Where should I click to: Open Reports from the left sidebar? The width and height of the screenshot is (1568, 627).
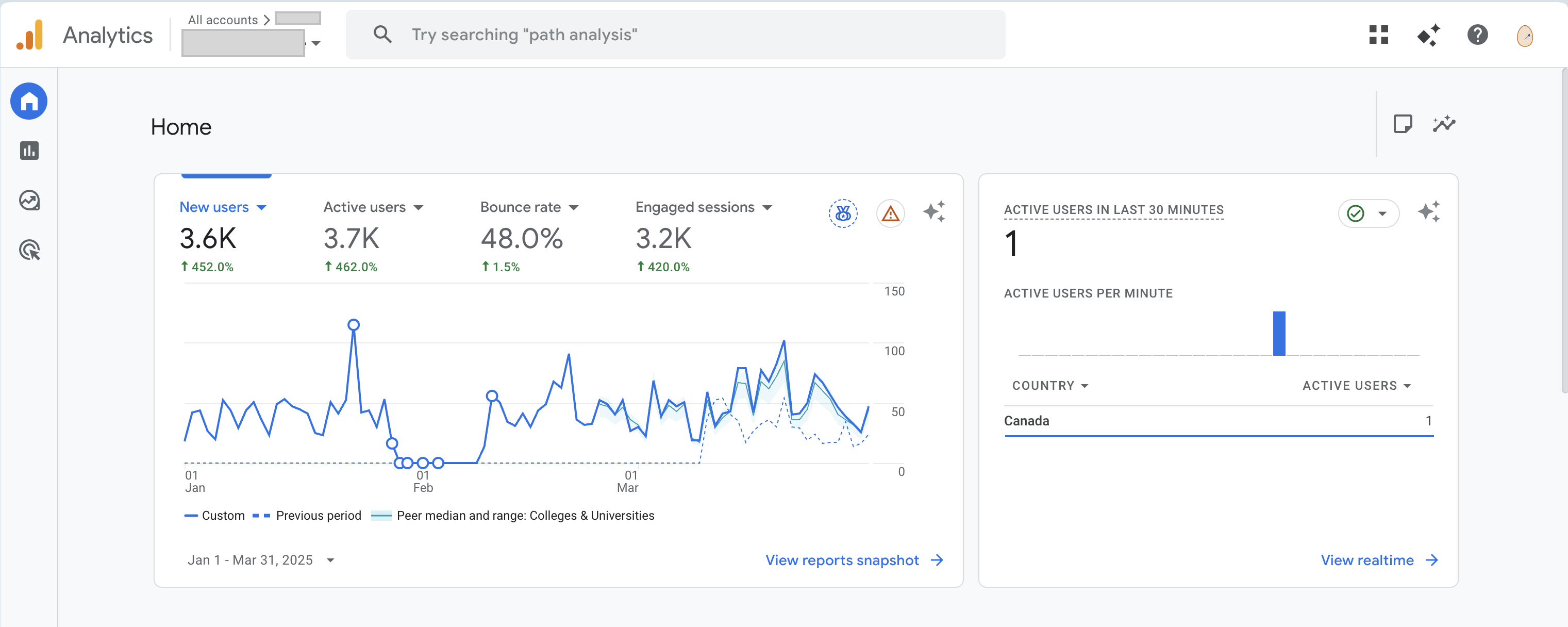(28, 151)
